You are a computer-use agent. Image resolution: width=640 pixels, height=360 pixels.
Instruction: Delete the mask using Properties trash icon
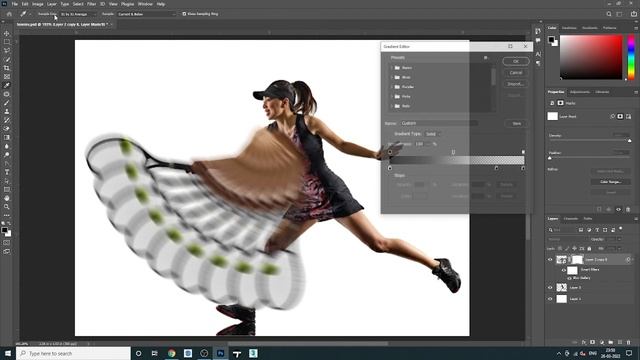(628, 209)
